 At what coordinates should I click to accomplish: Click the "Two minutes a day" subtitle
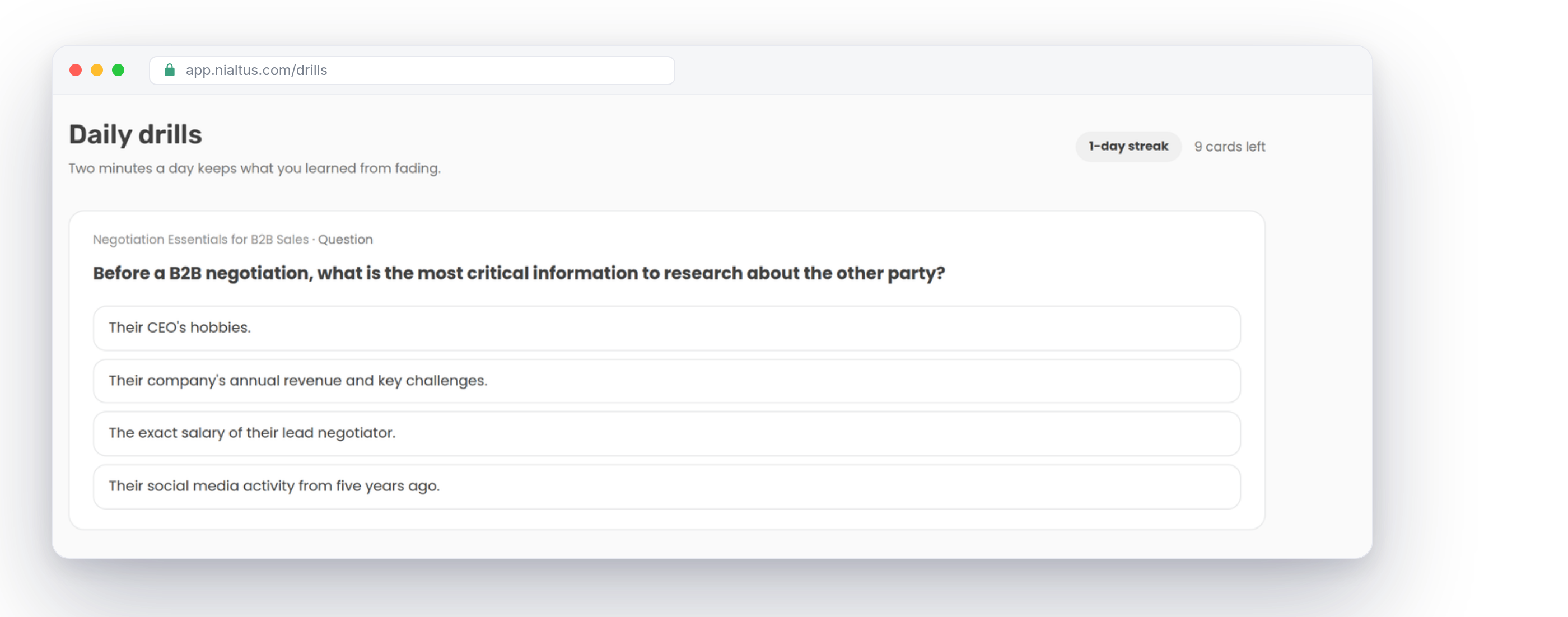pos(254,168)
